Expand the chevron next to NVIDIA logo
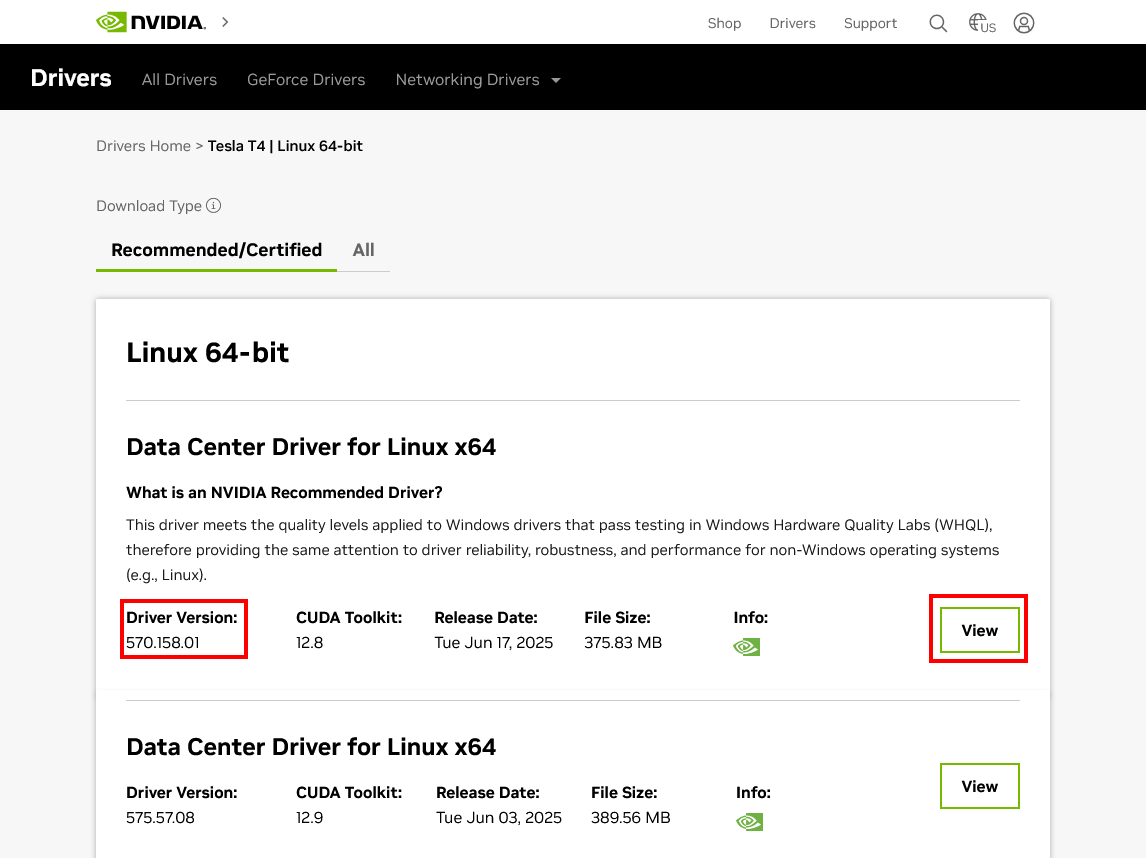1146x858 pixels. 225,22
